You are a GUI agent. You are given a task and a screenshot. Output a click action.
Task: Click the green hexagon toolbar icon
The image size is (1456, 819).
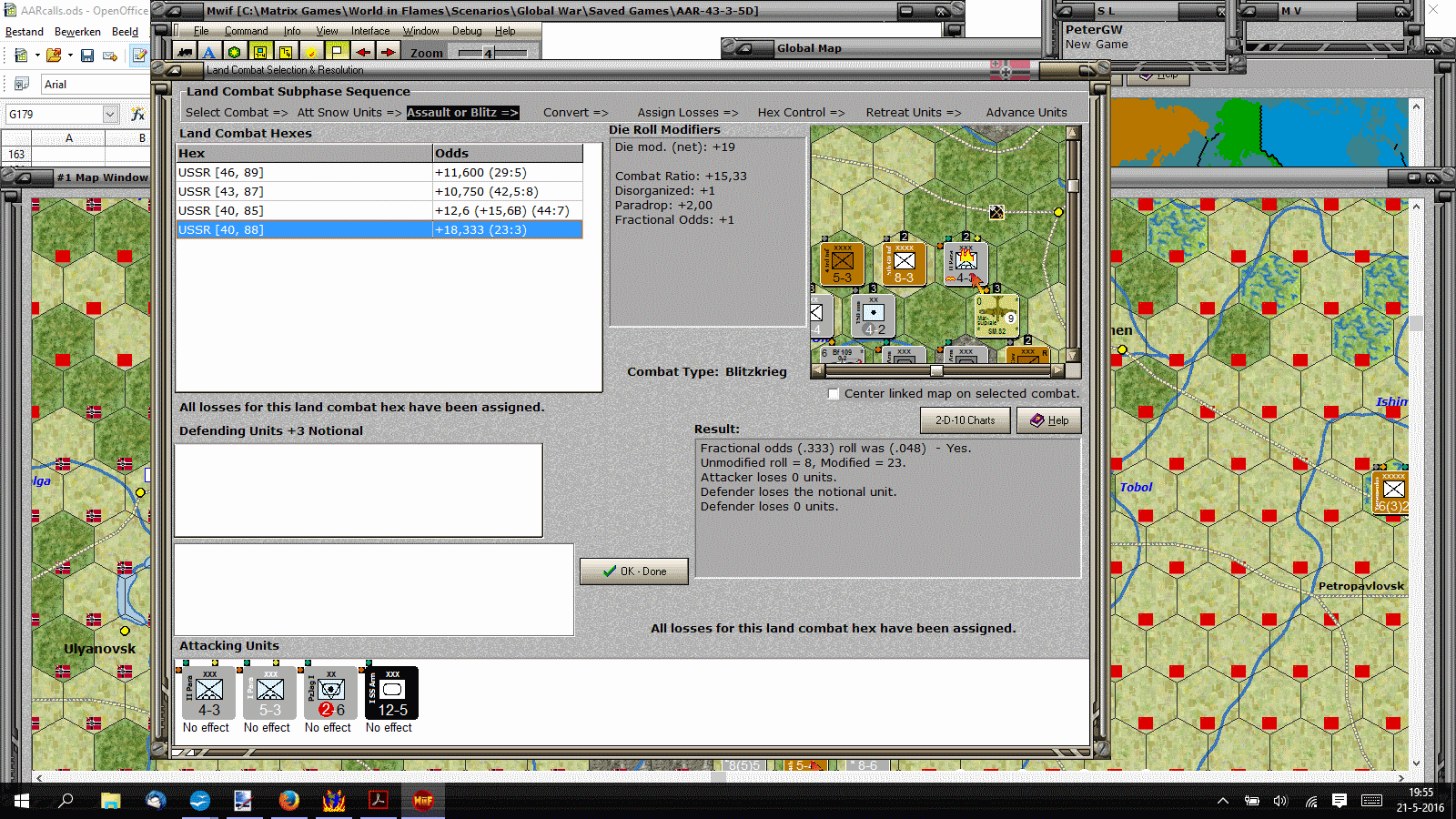click(235, 52)
